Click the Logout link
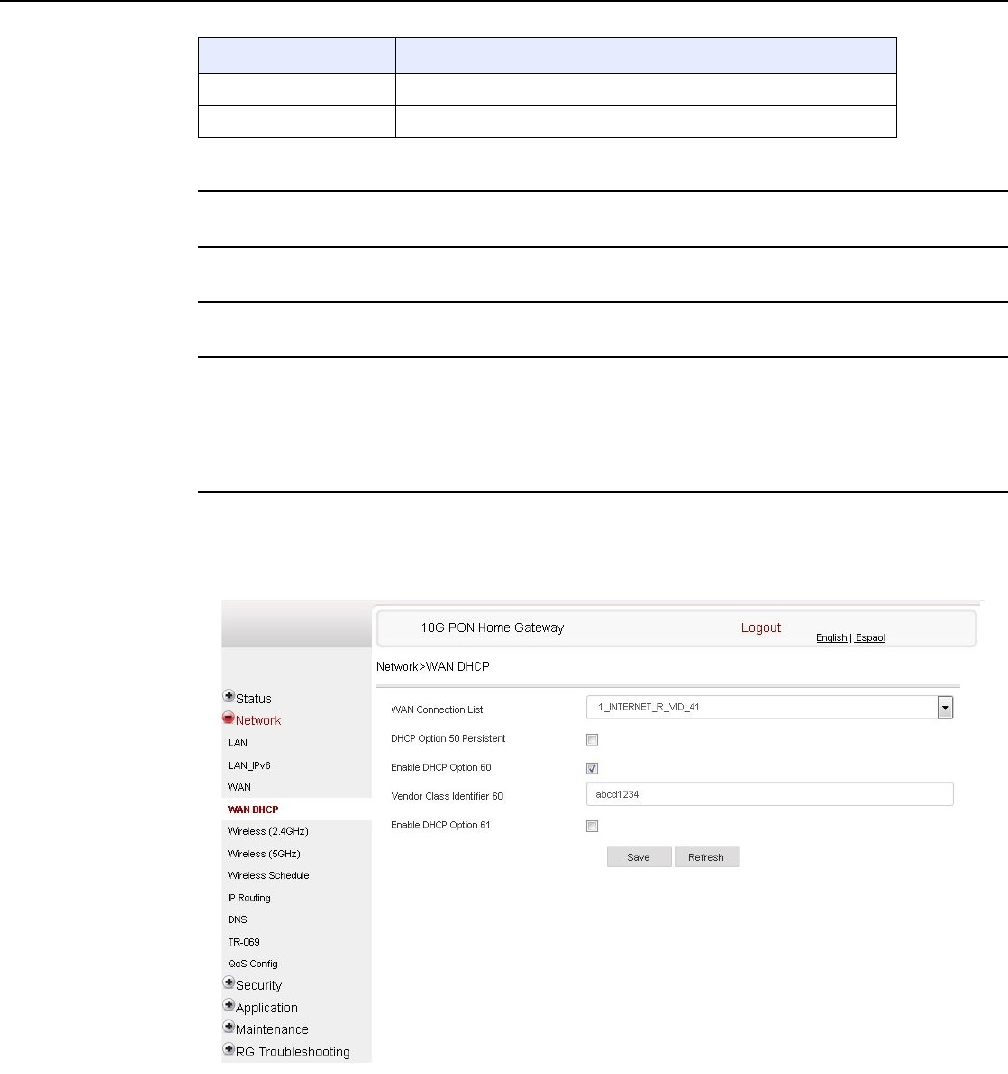Viewport: 1008px width, 1074px height. coord(761,628)
